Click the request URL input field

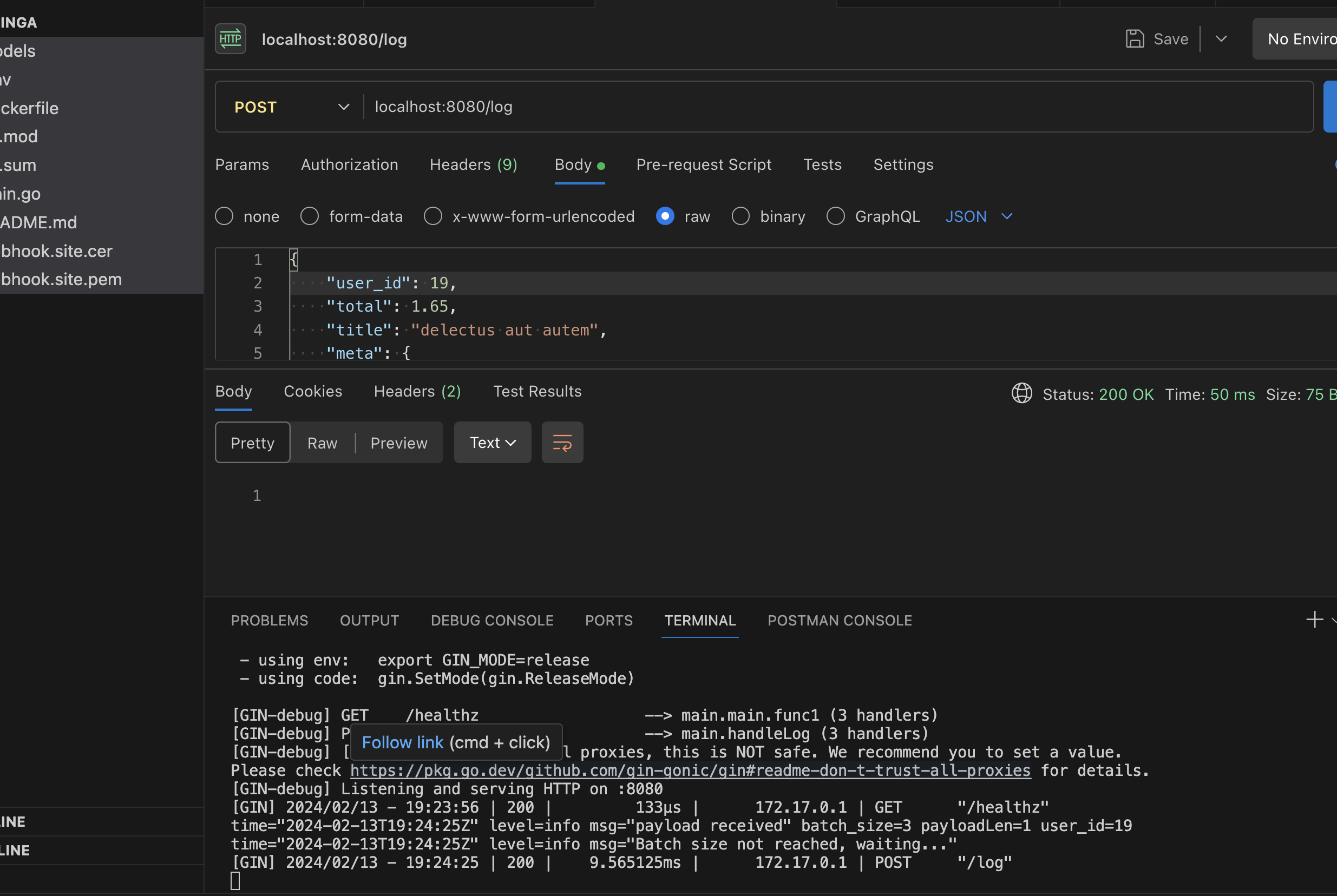pos(800,107)
